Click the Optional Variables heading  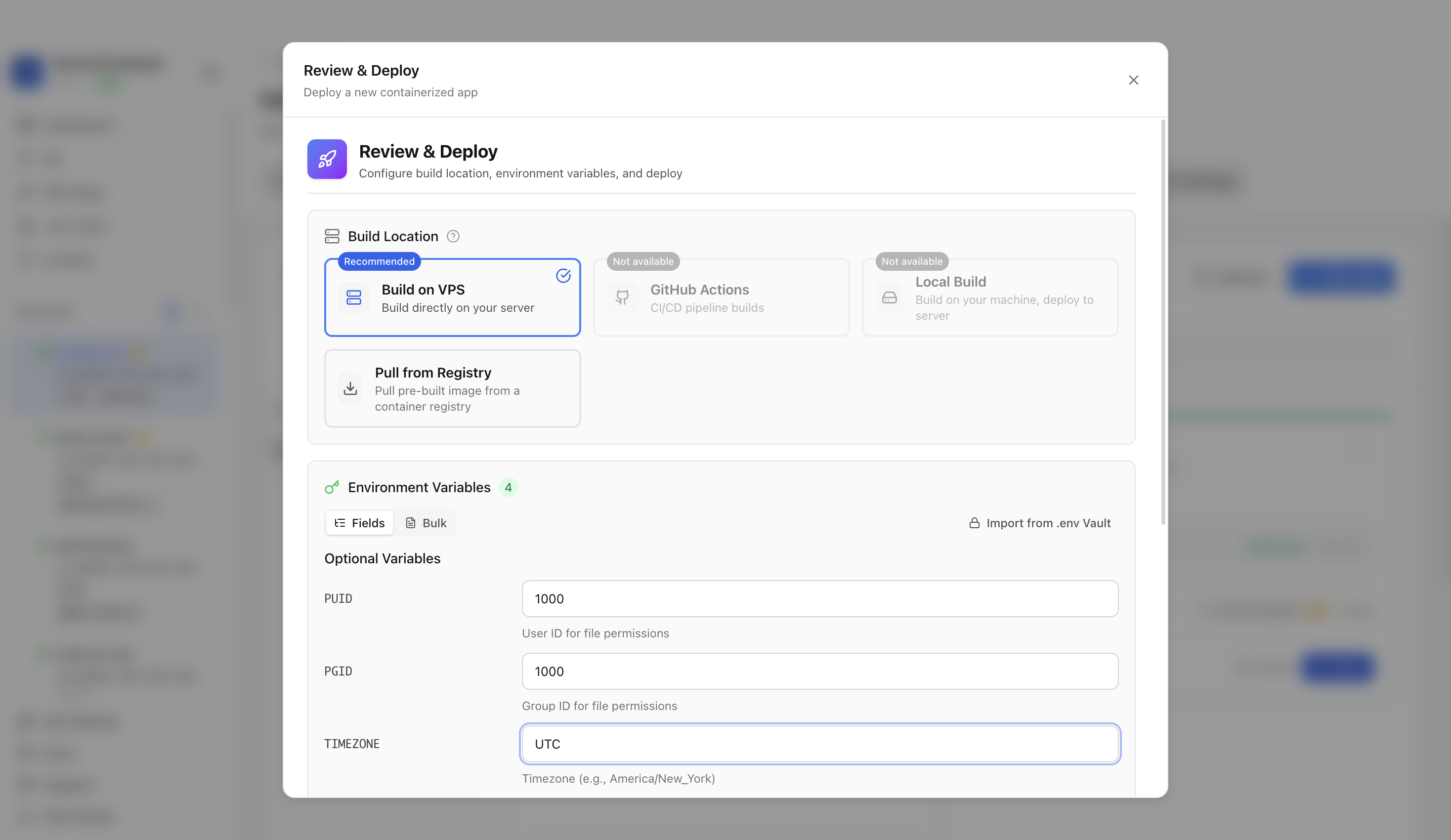tap(383, 558)
